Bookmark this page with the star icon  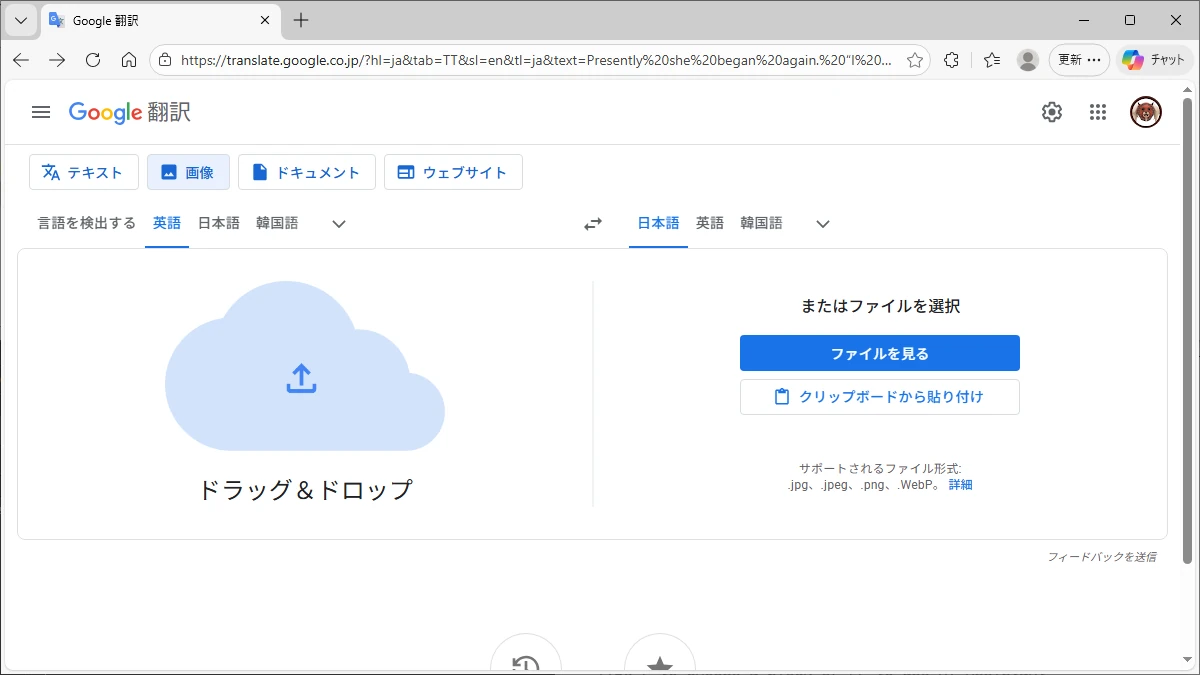pyautogui.click(x=914, y=60)
